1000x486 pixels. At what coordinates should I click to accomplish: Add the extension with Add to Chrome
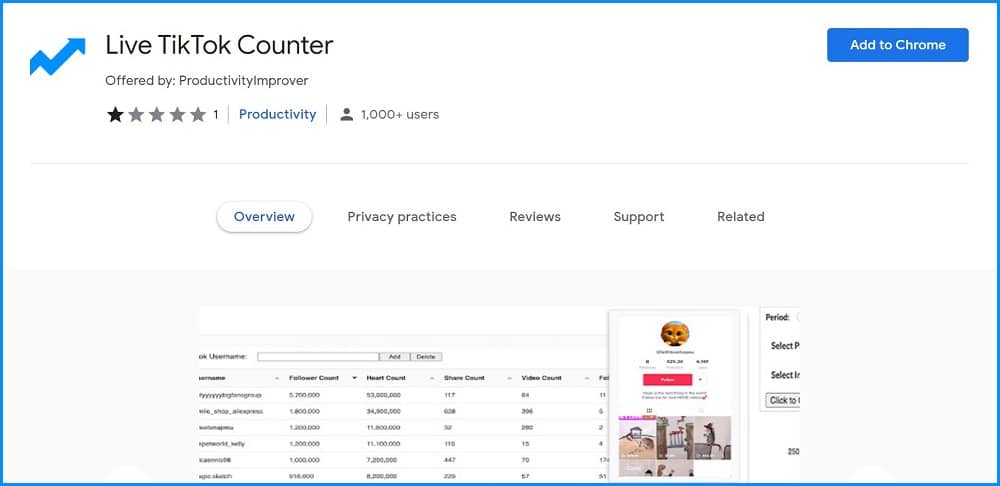[897, 45]
